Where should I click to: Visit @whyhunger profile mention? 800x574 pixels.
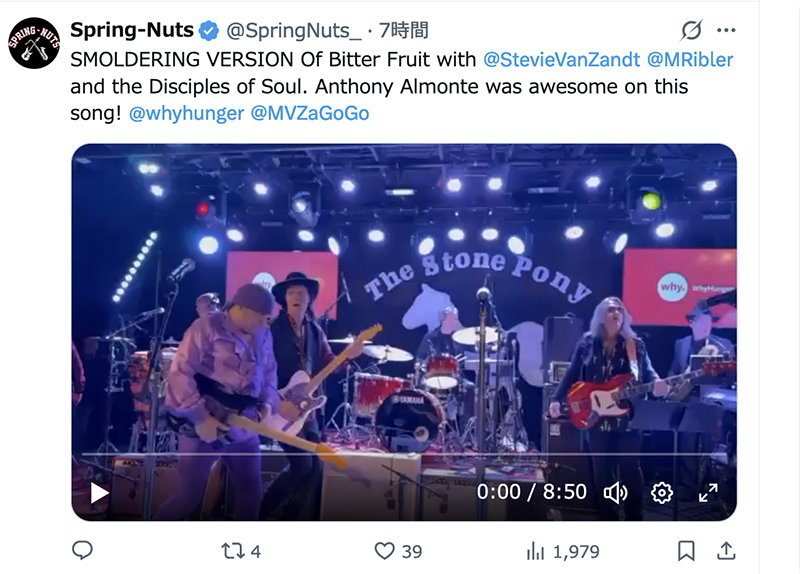(x=187, y=113)
